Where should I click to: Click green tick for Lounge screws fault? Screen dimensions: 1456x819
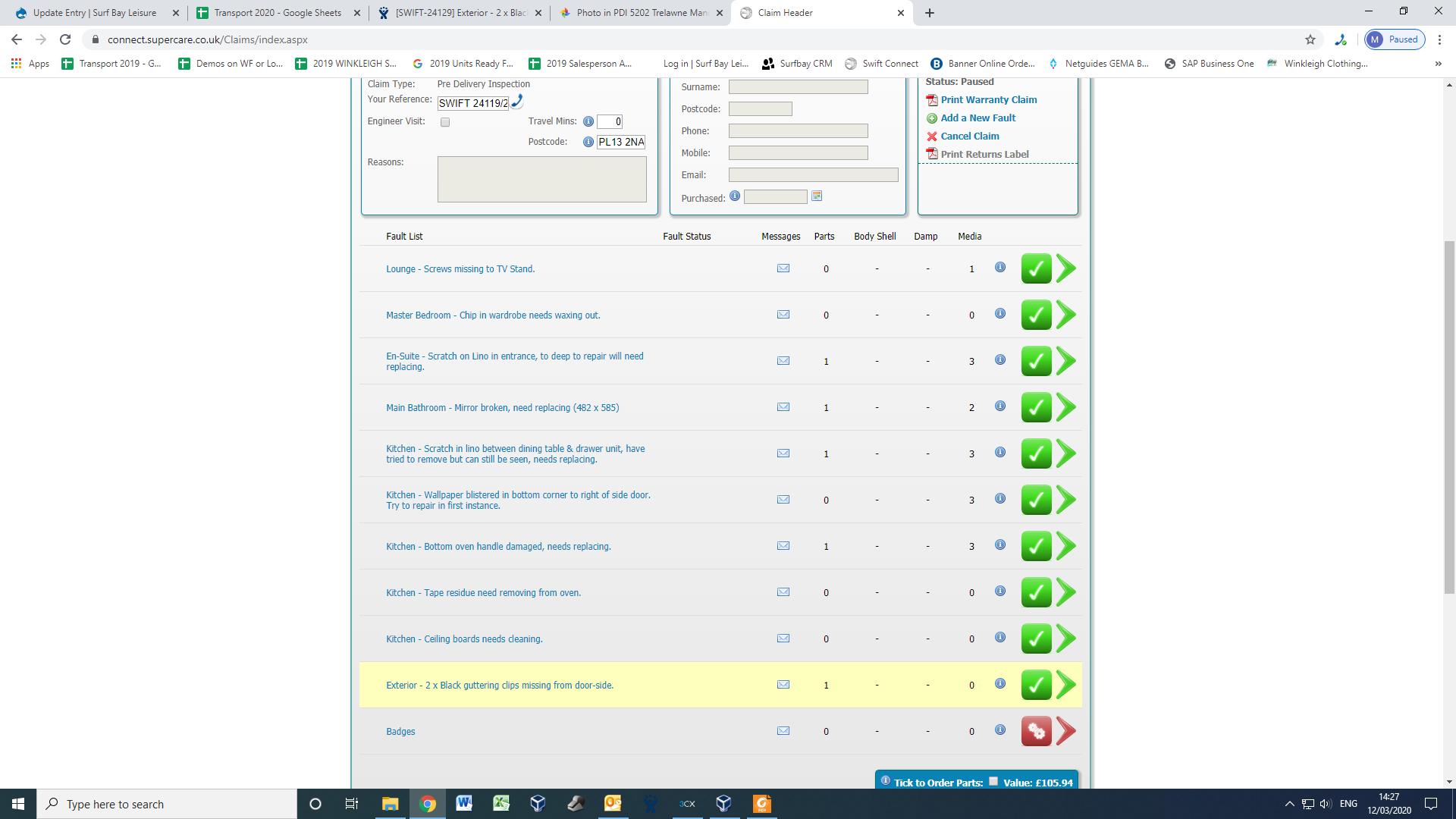pyautogui.click(x=1036, y=268)
